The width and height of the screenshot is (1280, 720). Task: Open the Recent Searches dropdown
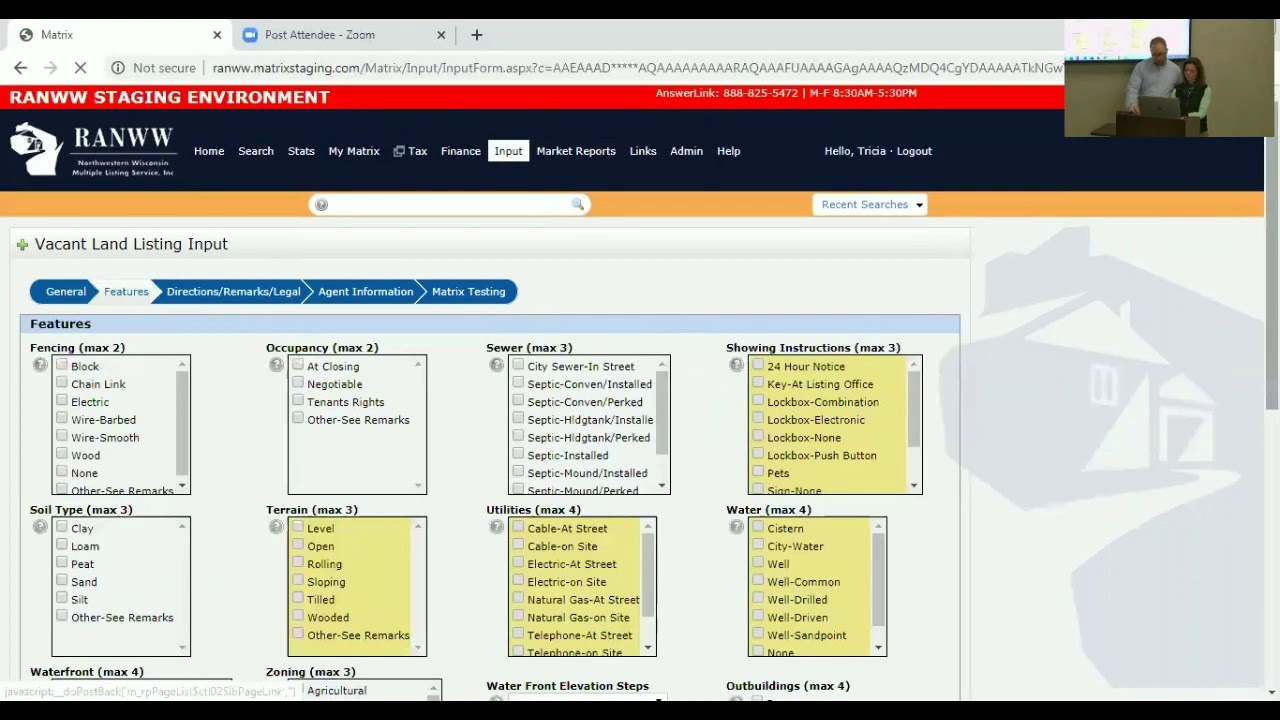coord(869,204)
